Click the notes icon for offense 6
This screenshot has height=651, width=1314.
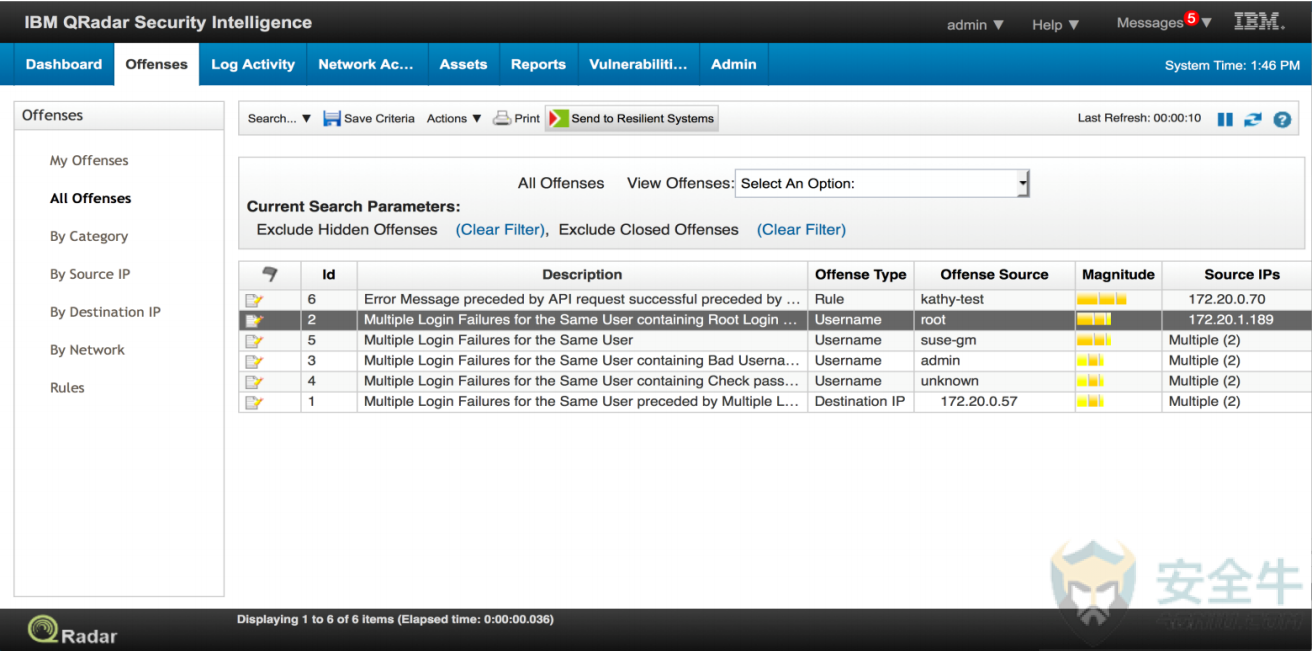254,300
